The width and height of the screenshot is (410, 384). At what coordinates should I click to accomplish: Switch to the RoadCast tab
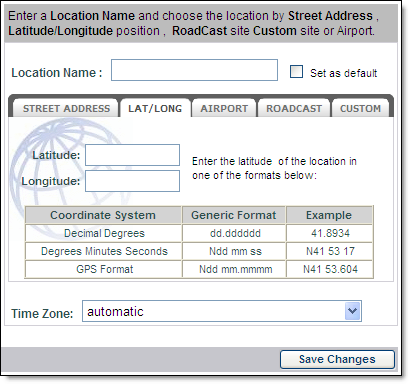pyautogui.click(x=294, y=108)
